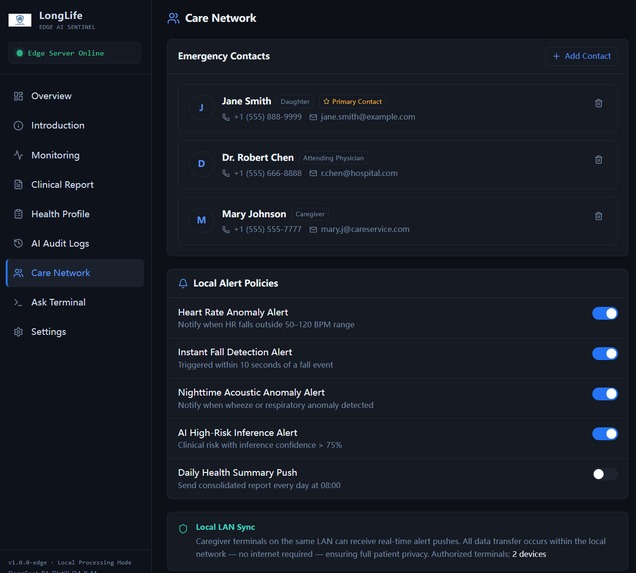
Task: Open the Monitoring section
Action: click(x=75, y=155)
